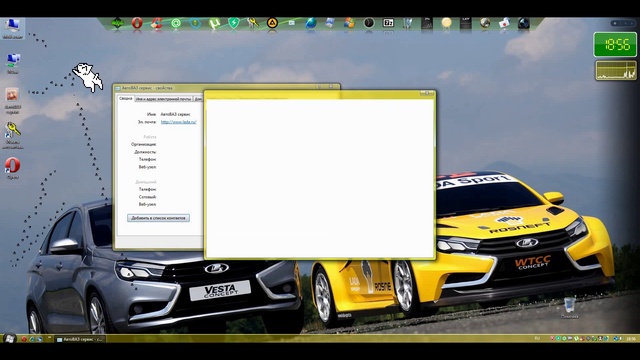This screenshot has height=360, width=640.
Task: Open the green Mail.ru @ agent icon
Action: point(176,23)
